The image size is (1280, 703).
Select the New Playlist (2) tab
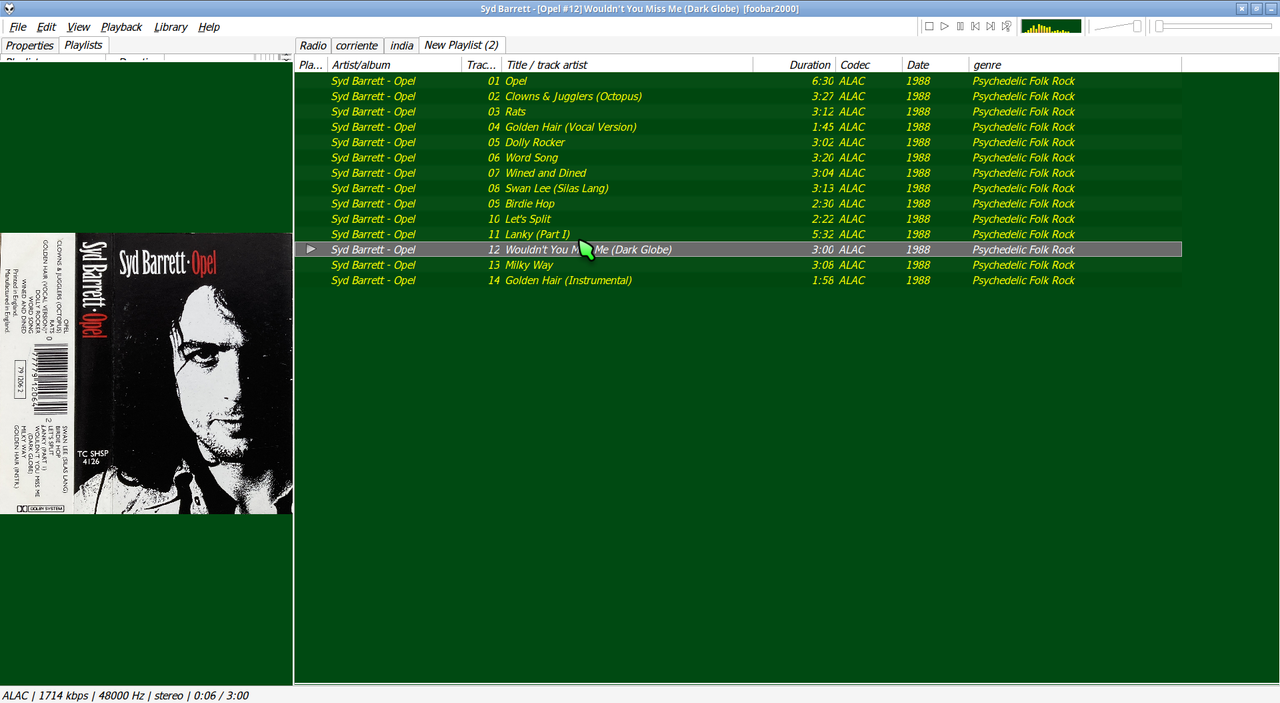tap(461, 45)
